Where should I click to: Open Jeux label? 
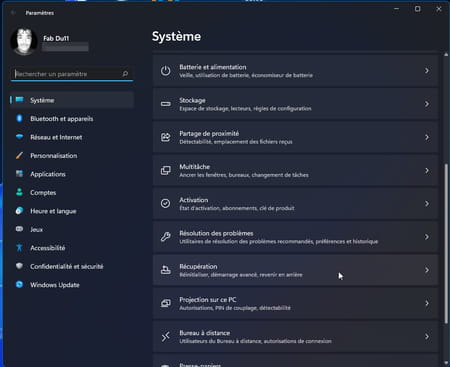[36, 229]
